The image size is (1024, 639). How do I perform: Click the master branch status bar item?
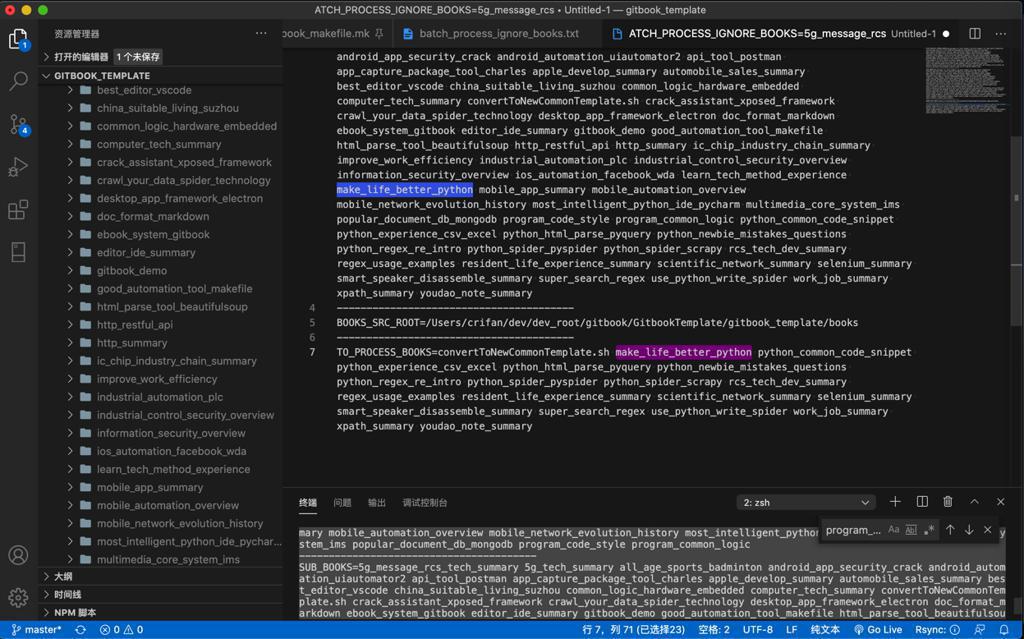[x=37, y=630]
